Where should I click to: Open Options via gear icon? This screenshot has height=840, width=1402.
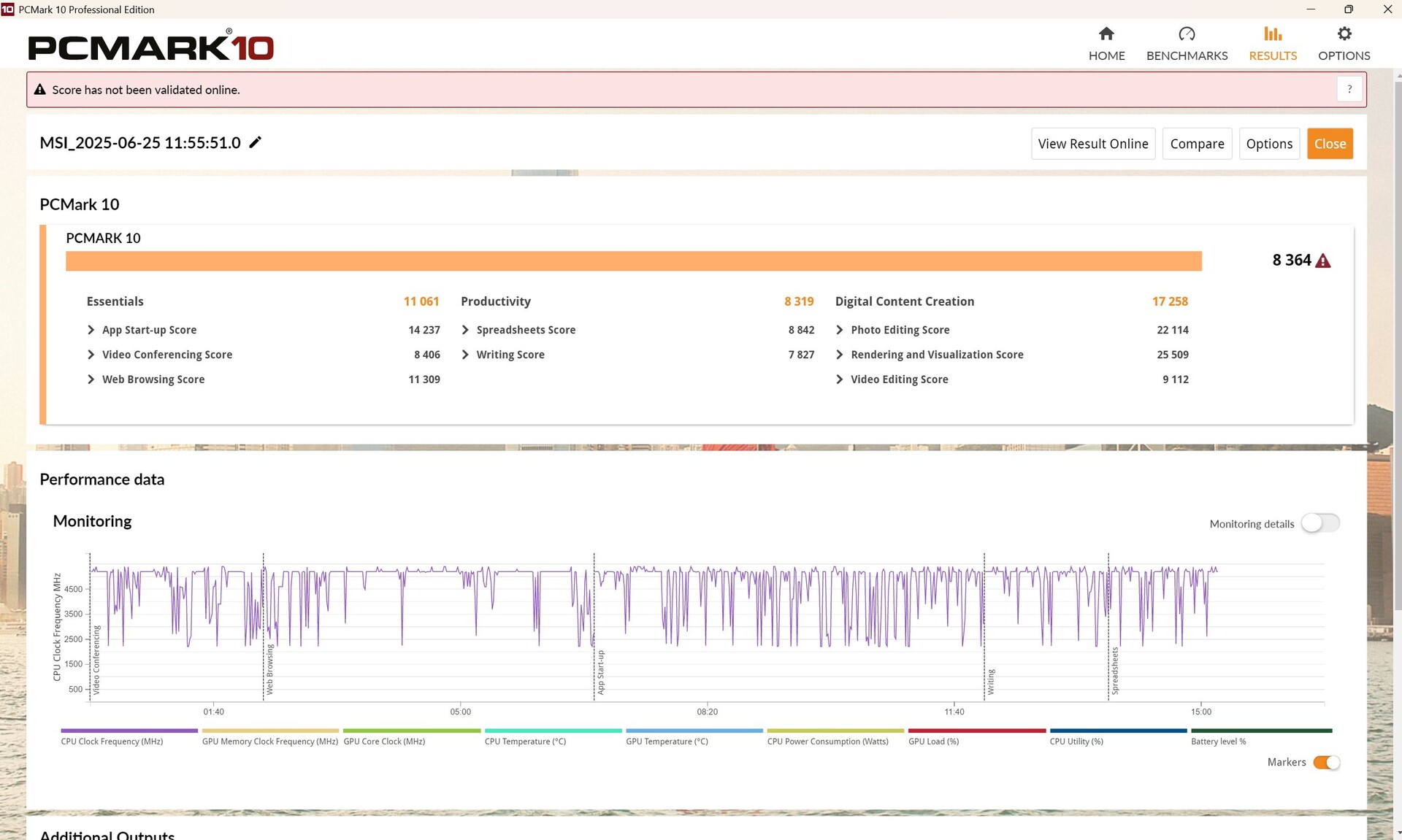point(1344,34)
